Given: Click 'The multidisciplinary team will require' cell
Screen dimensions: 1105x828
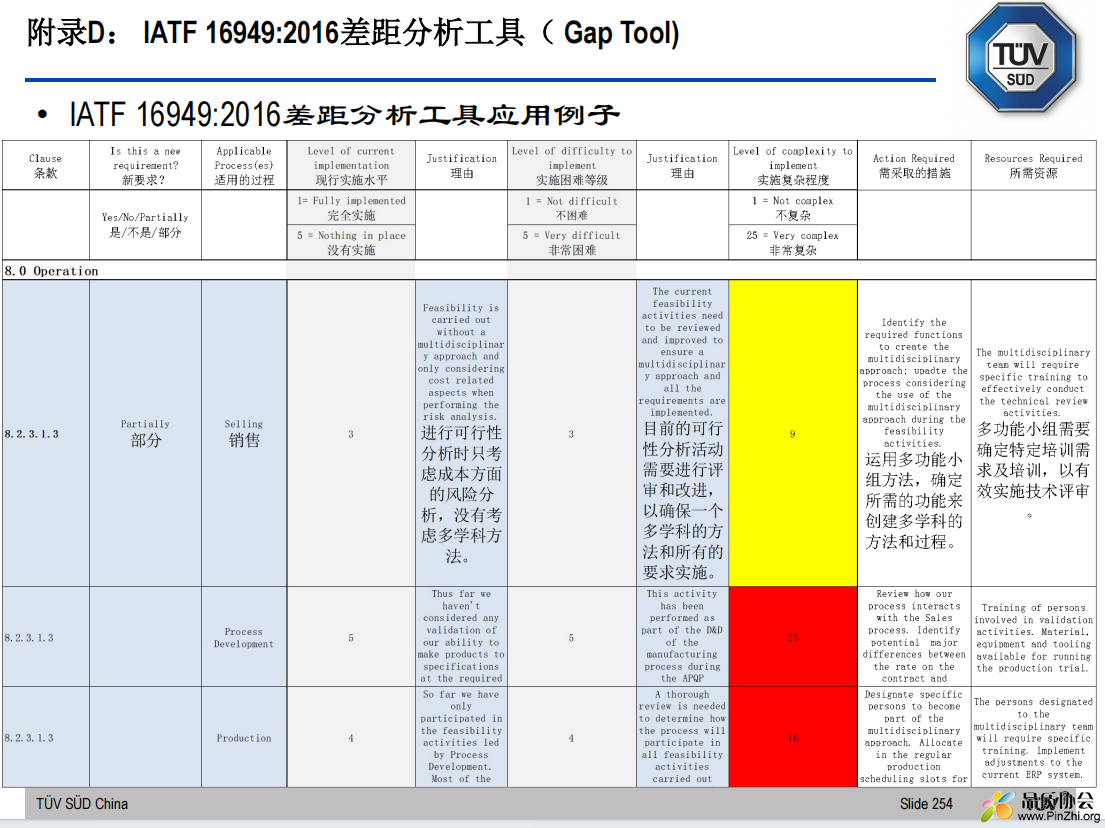Looking at the screenshot, I should (1033, 433).
